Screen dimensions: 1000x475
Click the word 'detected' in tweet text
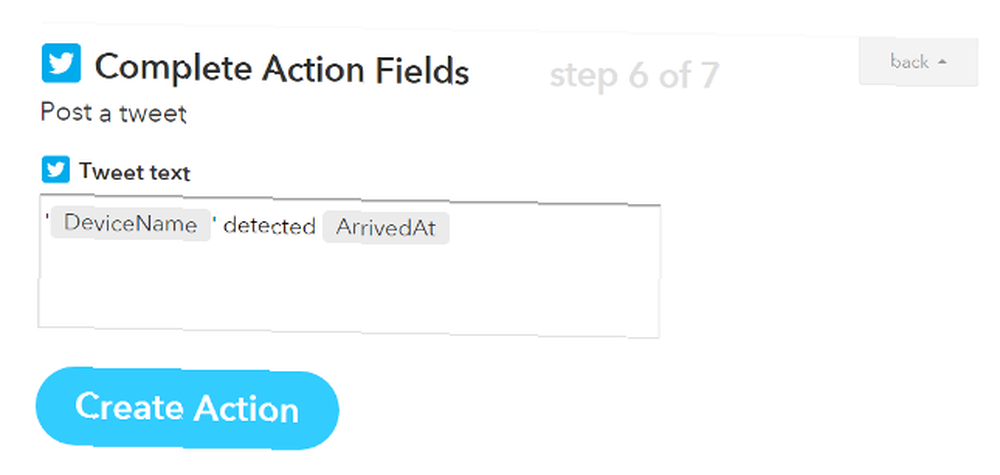click(x=270, y=226)
